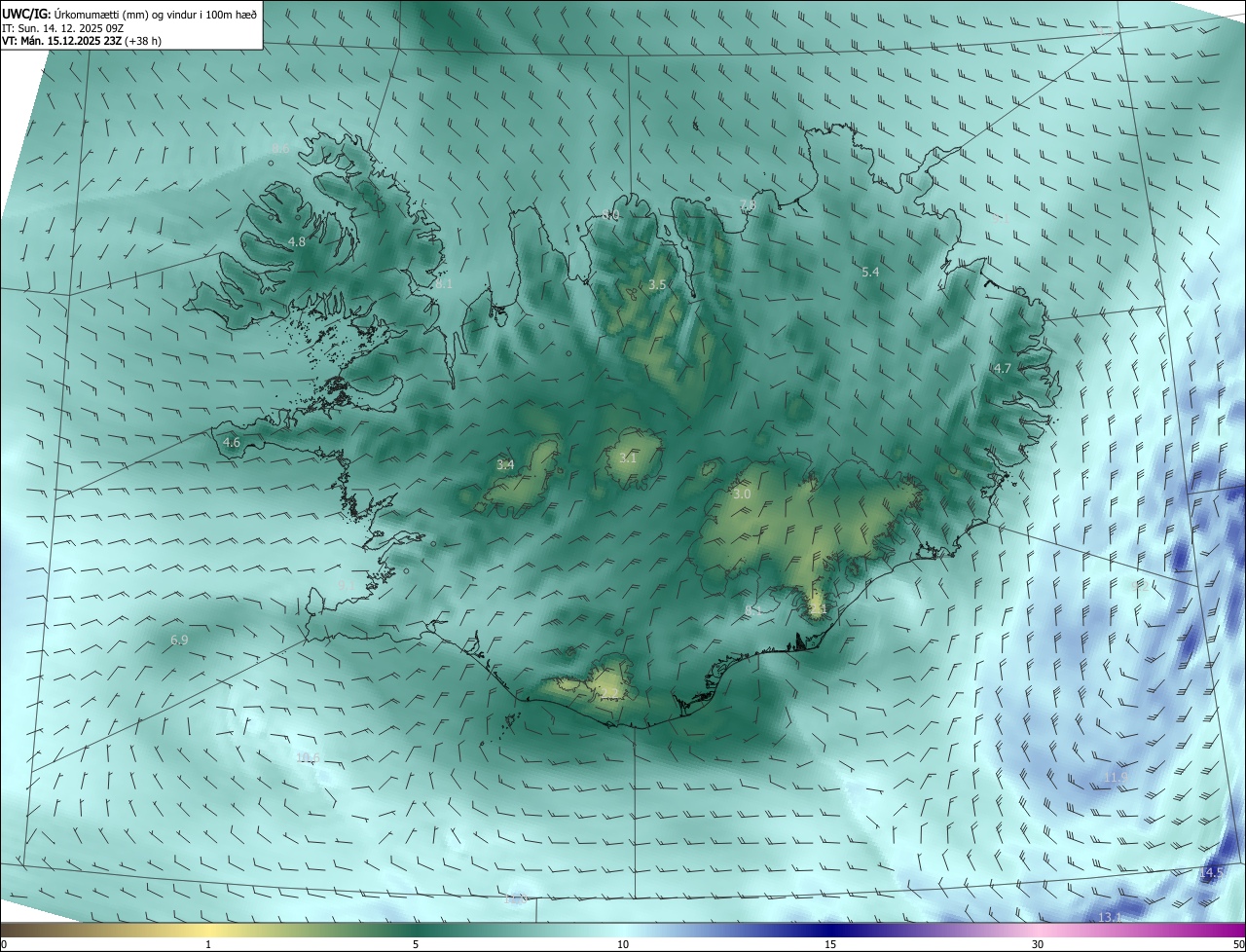Click the 11.9 value label
The height and width of the screenshot is (952, 1246).
pos(1115,777)
